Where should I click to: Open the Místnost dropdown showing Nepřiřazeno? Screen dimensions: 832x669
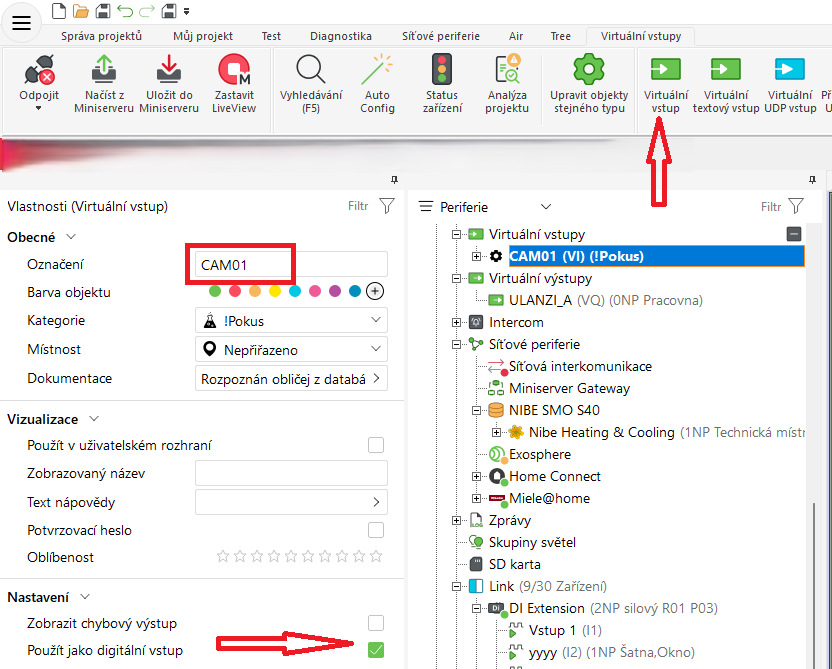click(x=290, y=350)
